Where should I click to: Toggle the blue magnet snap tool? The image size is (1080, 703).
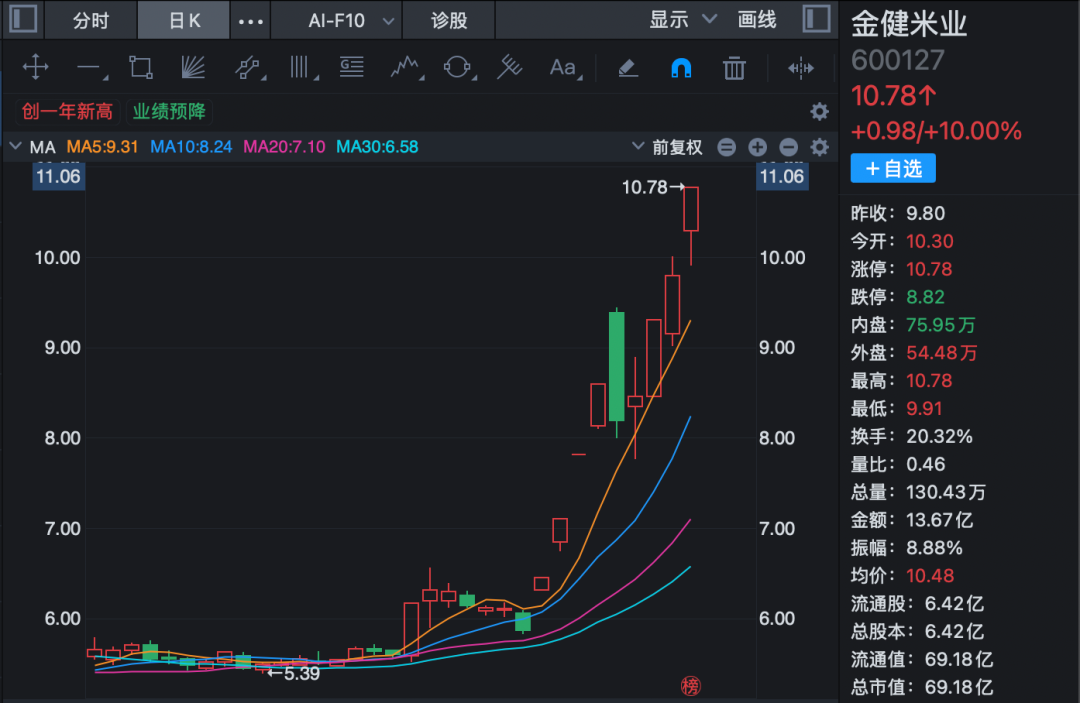click(681, 67)
